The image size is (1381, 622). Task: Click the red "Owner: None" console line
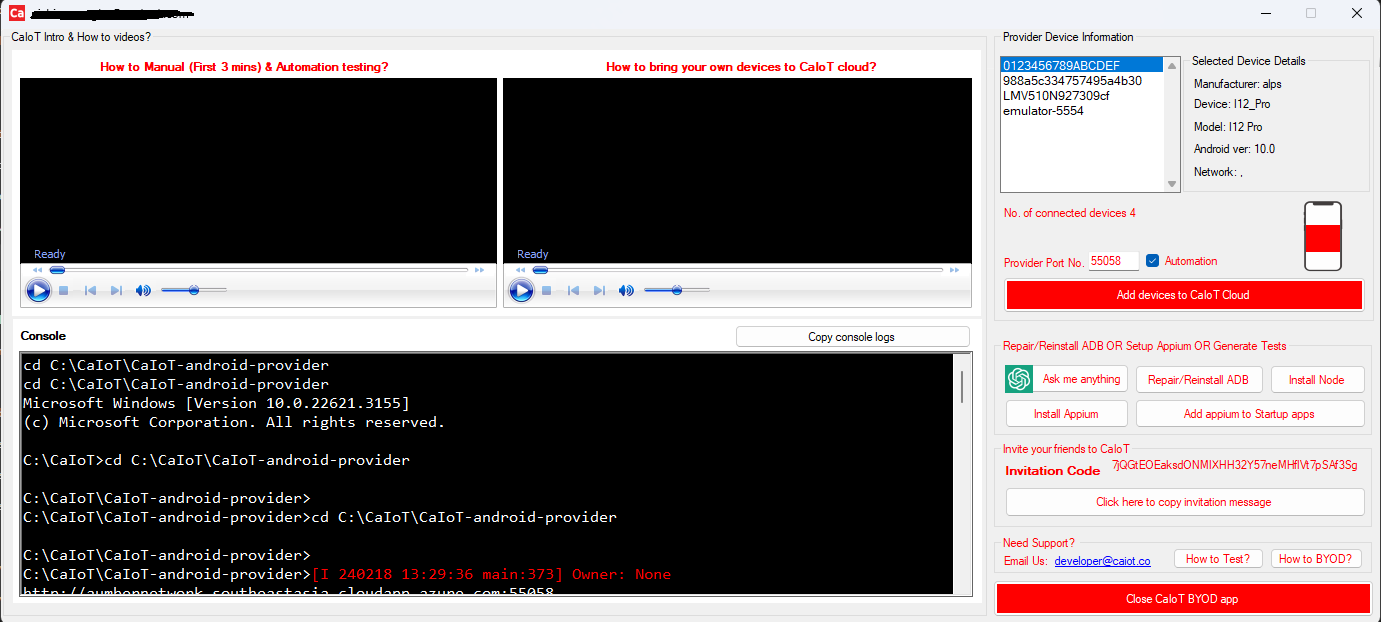coord(491,574)
